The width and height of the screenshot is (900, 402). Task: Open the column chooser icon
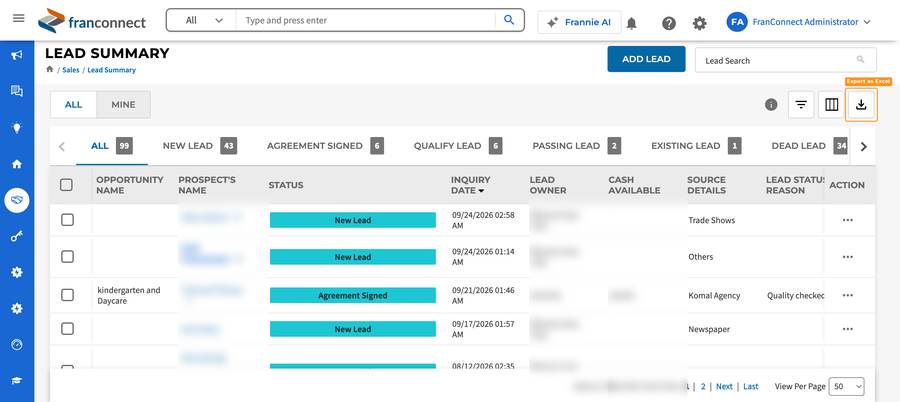pos(831,105)
